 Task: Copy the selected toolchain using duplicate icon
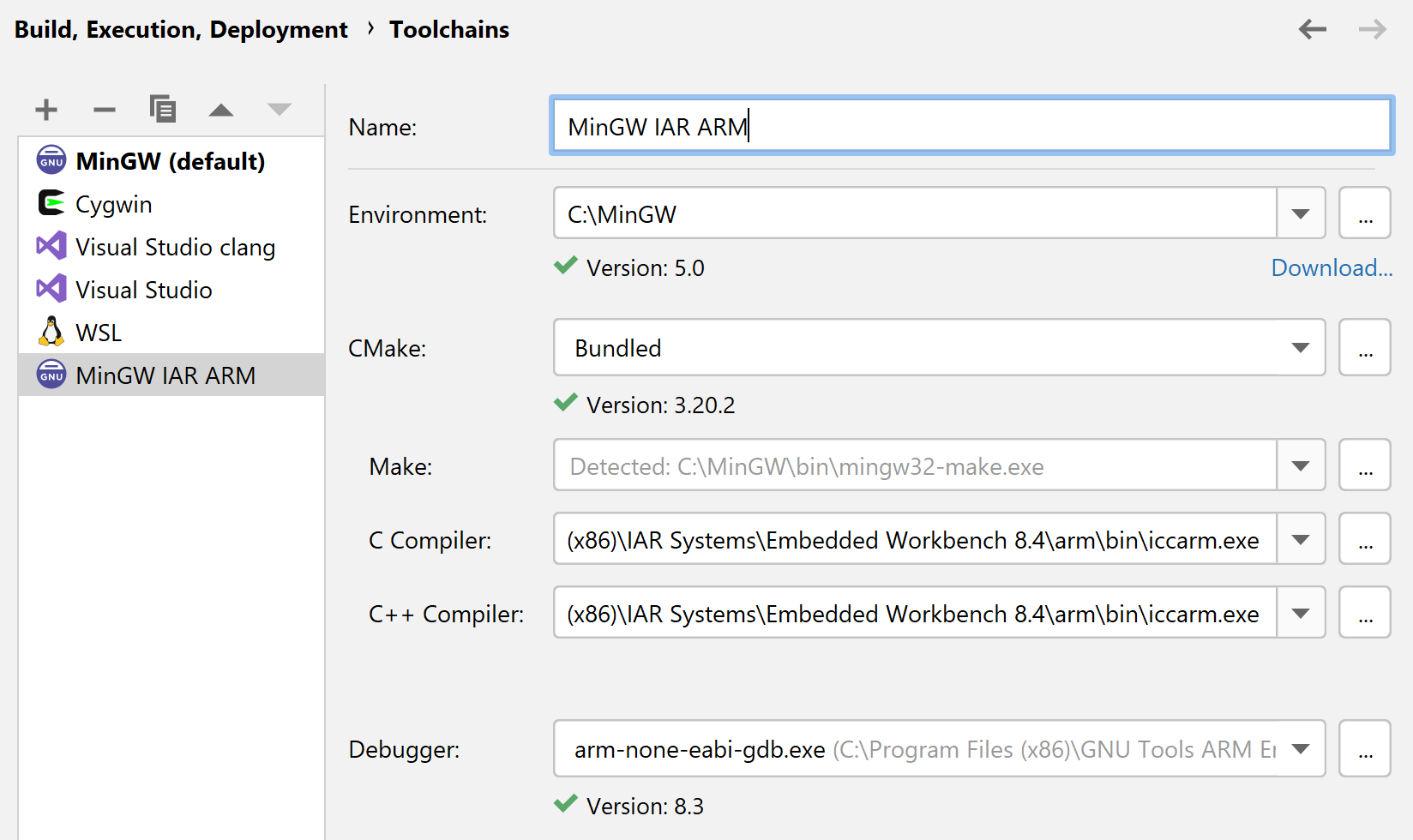[x=162, y=110]
